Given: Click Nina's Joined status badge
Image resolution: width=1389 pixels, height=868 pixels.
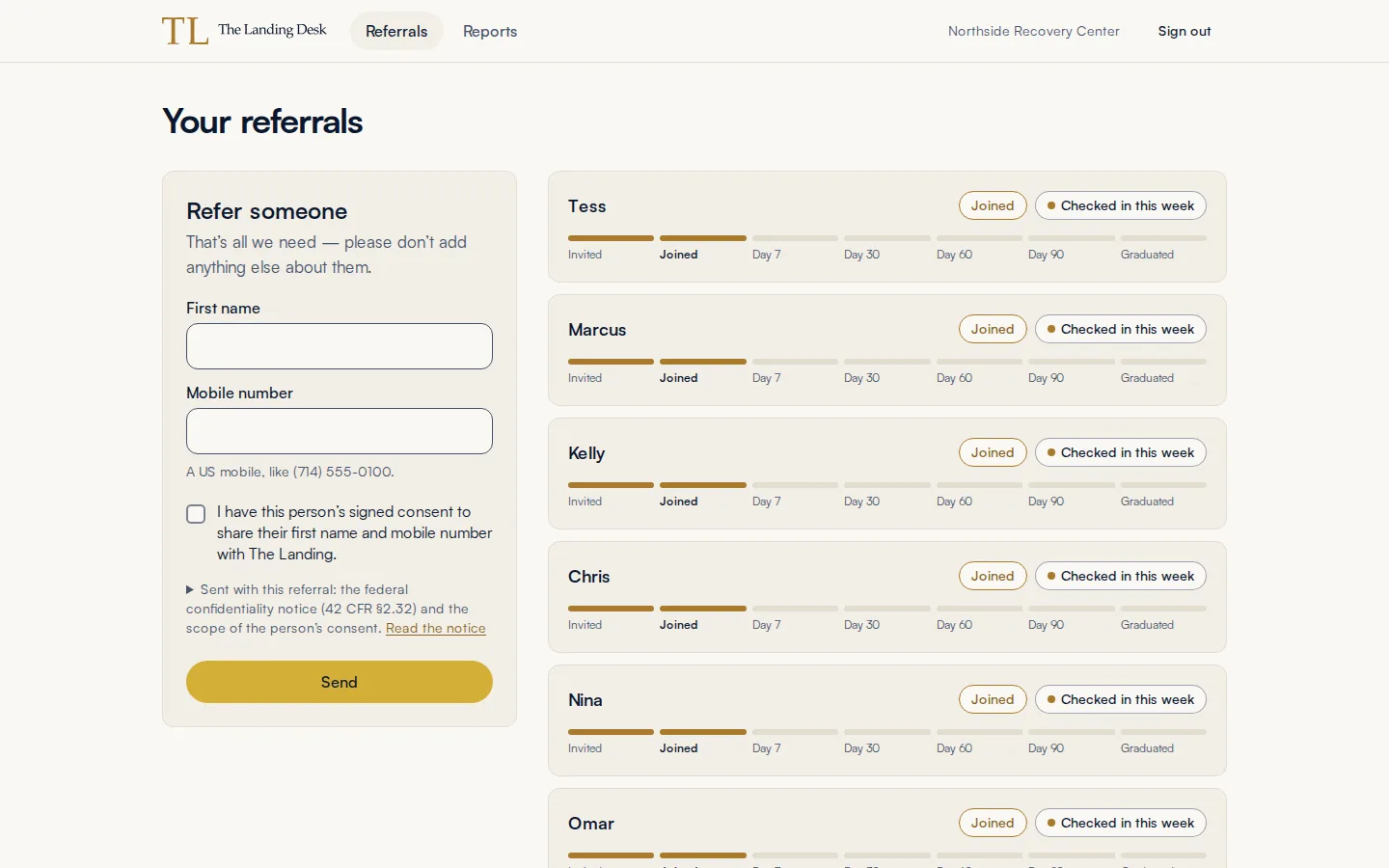Looking at the screenshot, I should pos(993,699).
